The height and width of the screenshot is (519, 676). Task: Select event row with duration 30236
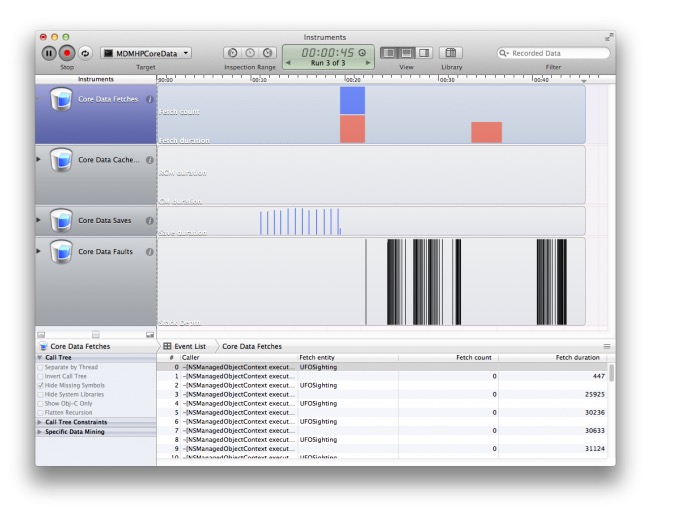383,413
